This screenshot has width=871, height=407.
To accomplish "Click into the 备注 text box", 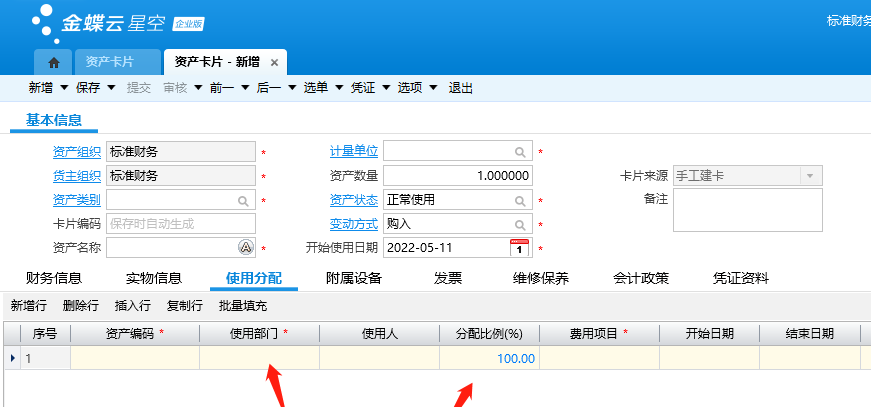I will [x=748, y=209].
